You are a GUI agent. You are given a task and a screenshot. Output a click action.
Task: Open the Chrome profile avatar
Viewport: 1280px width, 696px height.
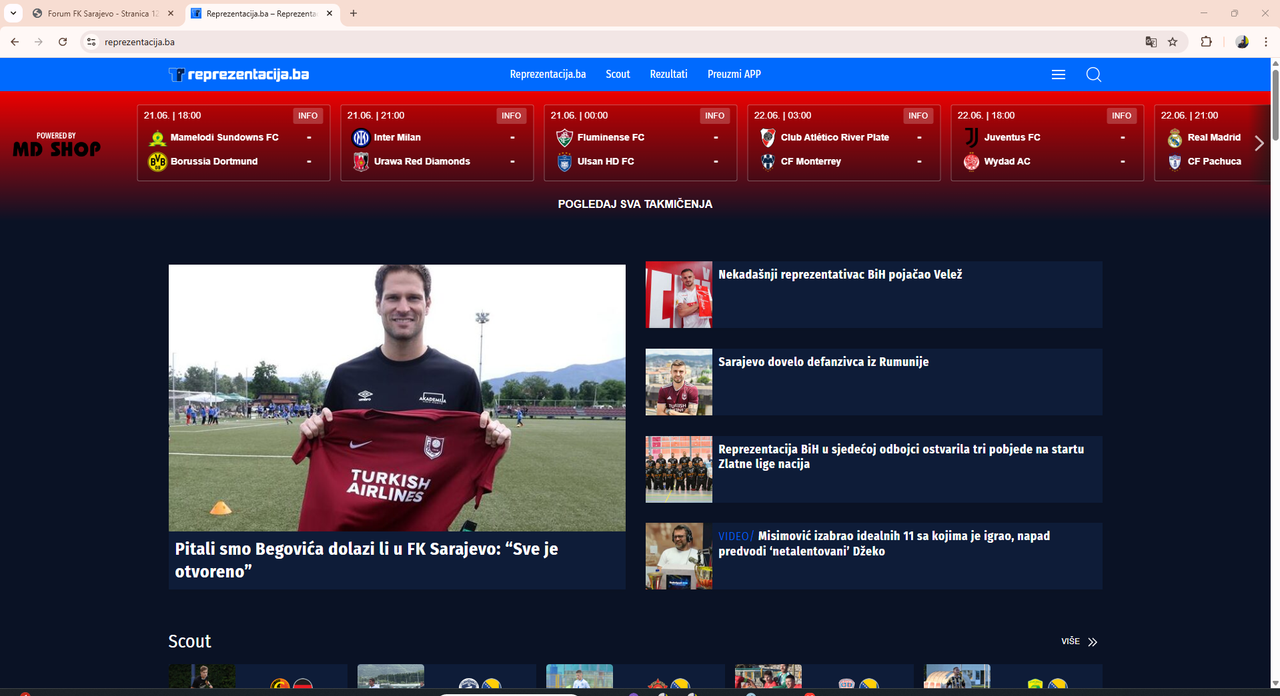coord(1242,42)
